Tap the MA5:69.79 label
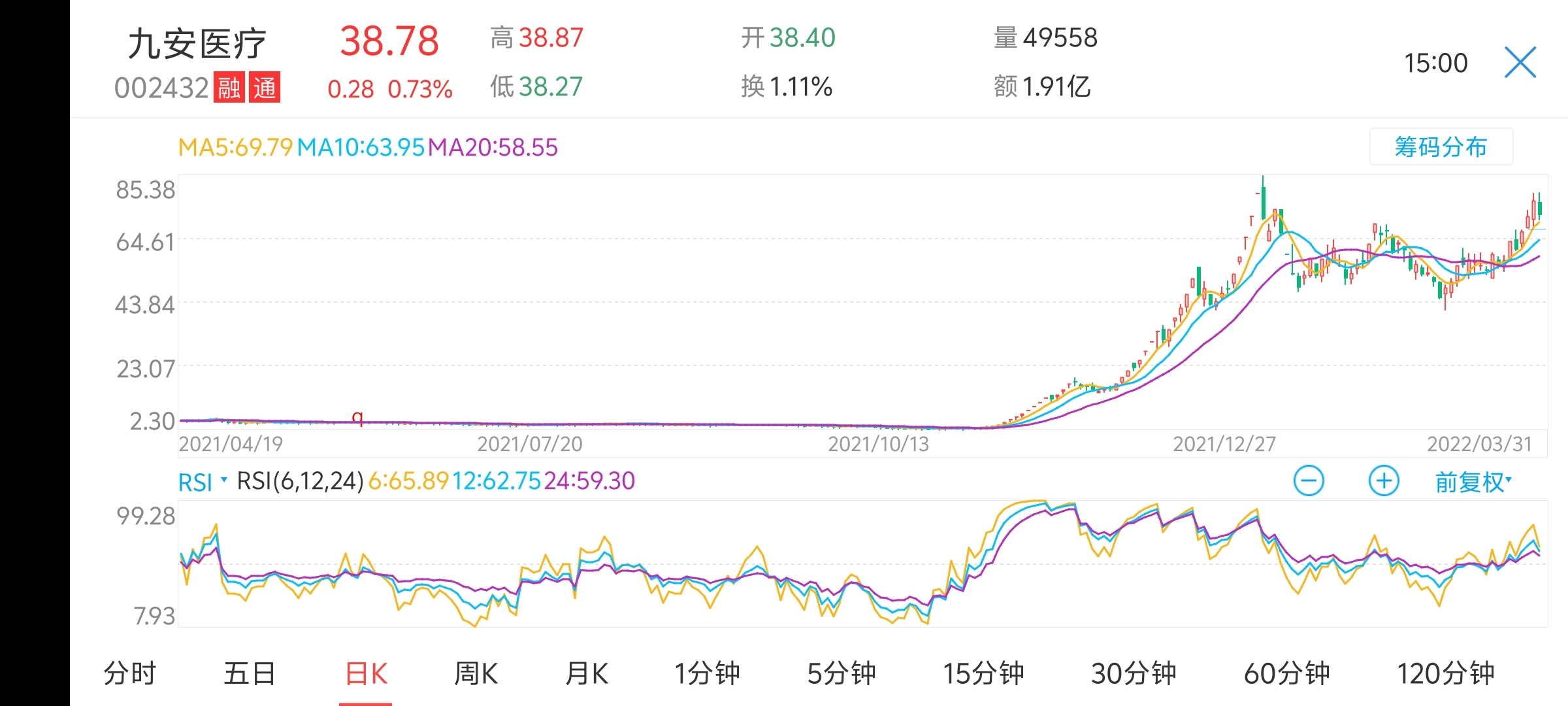The image size is (1568, 706). (236, 147)
